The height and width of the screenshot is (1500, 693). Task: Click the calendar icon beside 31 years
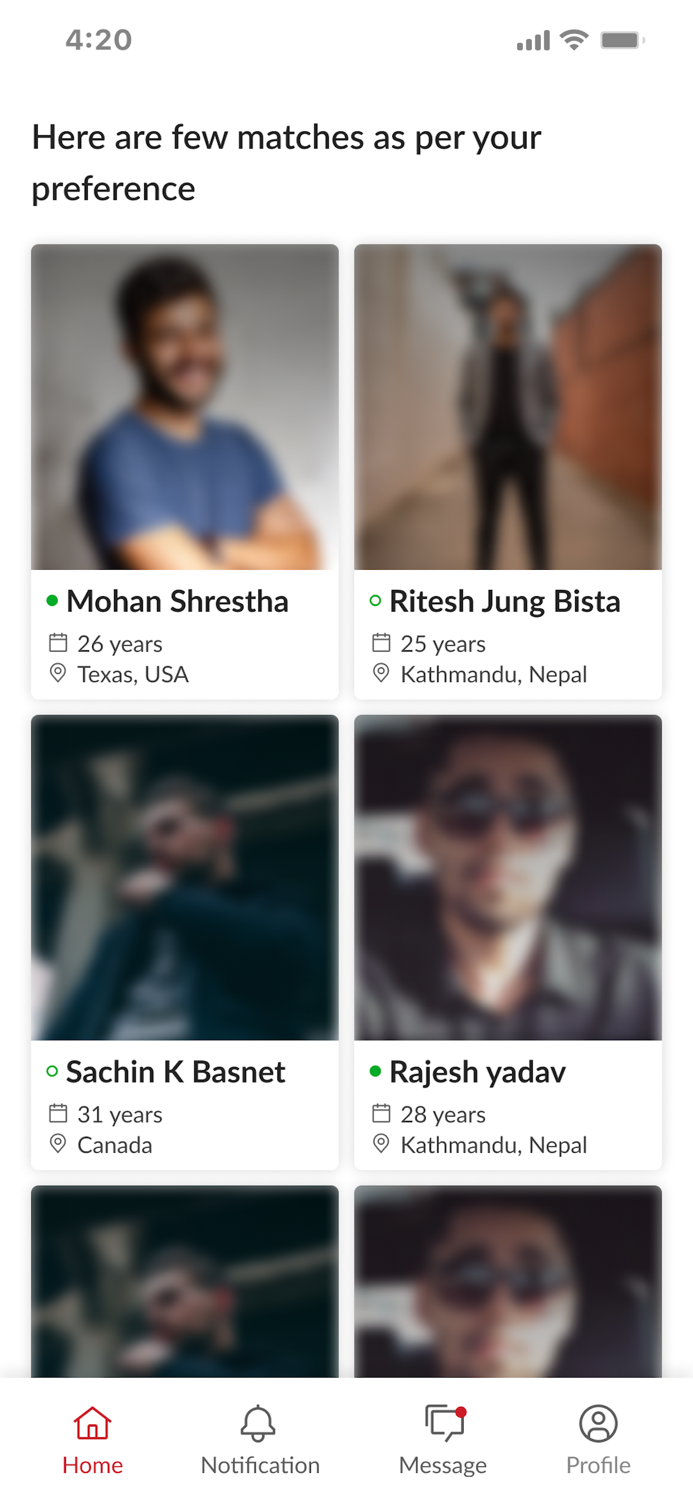57,1115
